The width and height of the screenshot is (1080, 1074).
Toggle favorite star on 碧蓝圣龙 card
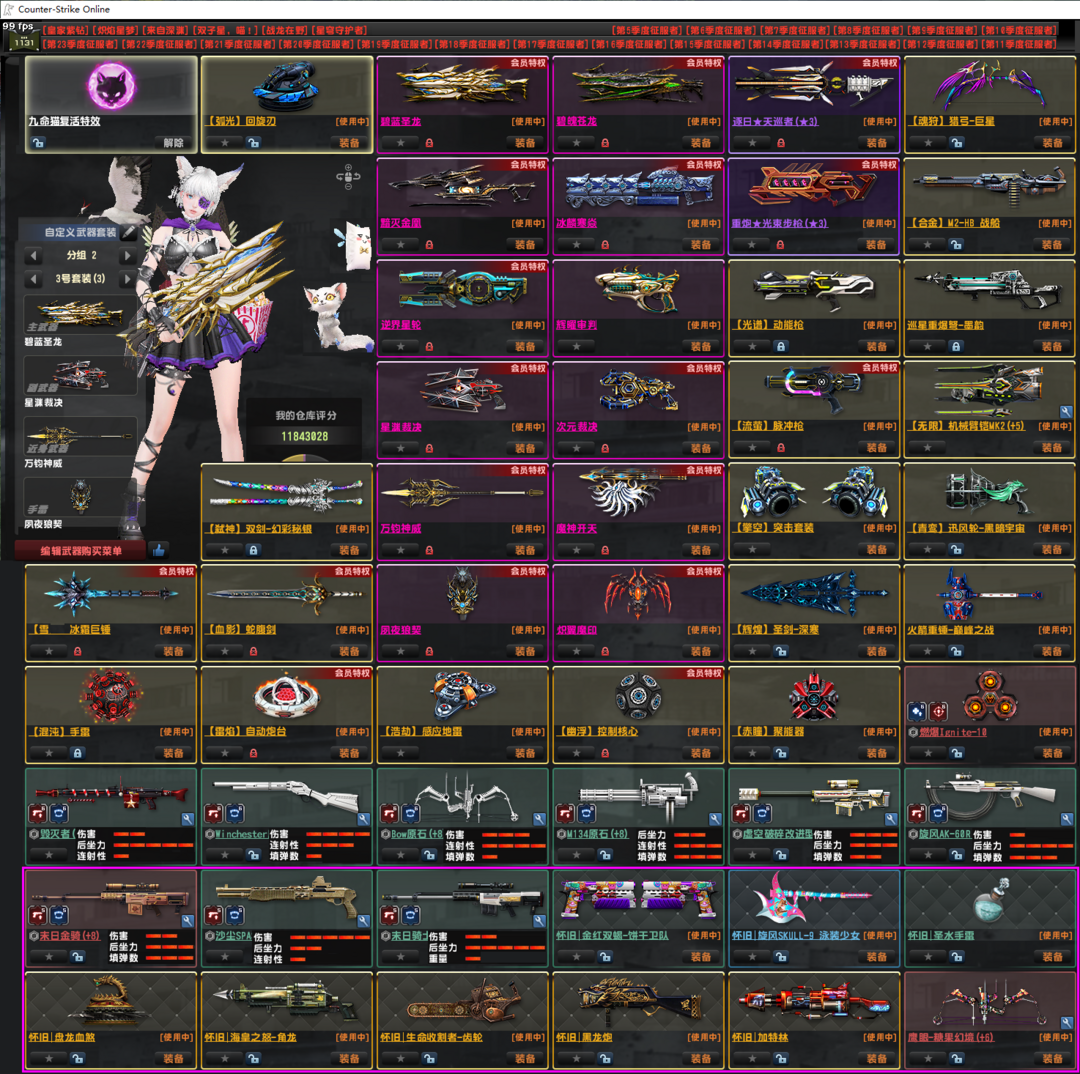tap(401, 143)
